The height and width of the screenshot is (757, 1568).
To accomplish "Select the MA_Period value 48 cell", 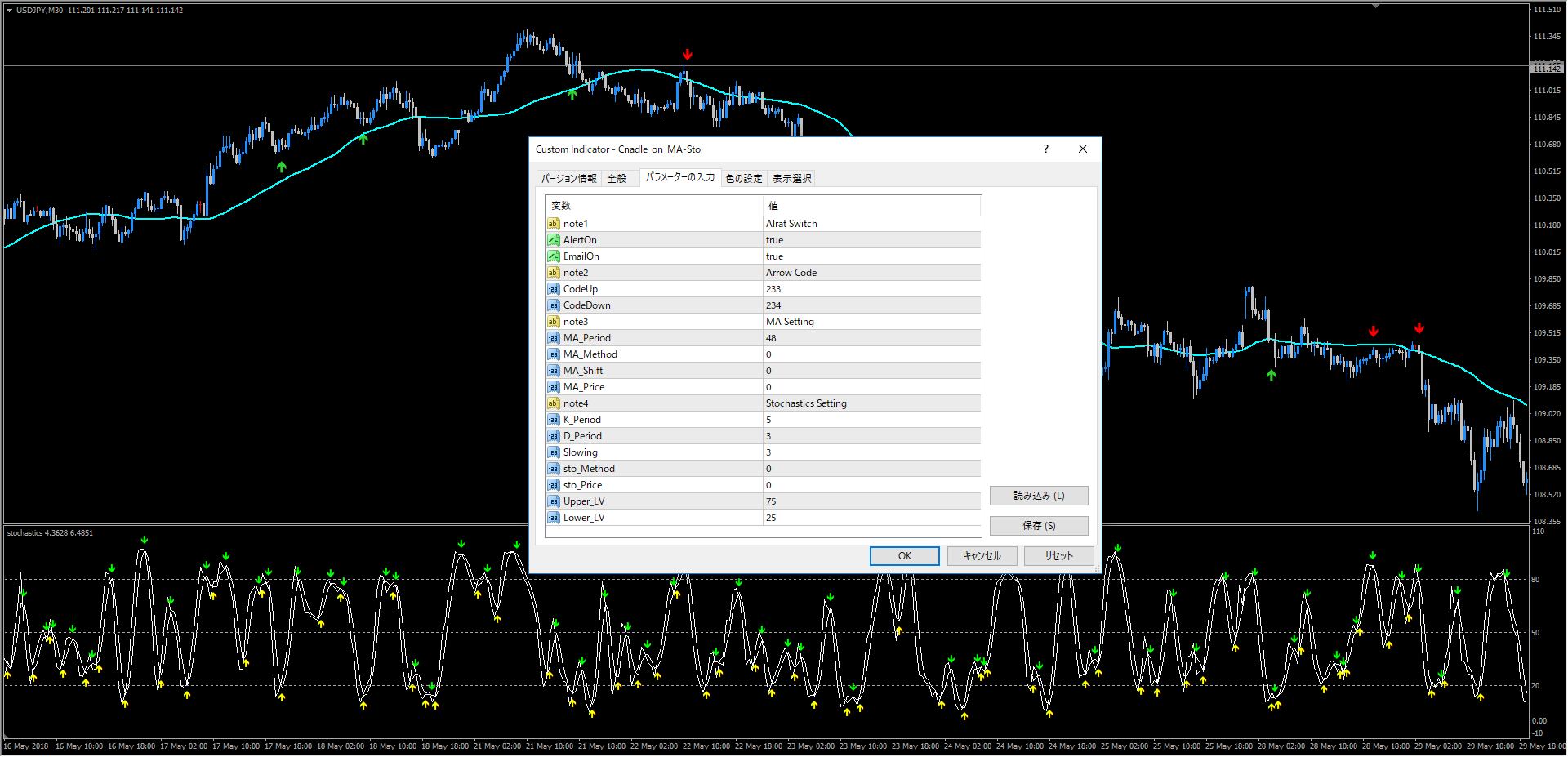I will (x=871, y=338).
